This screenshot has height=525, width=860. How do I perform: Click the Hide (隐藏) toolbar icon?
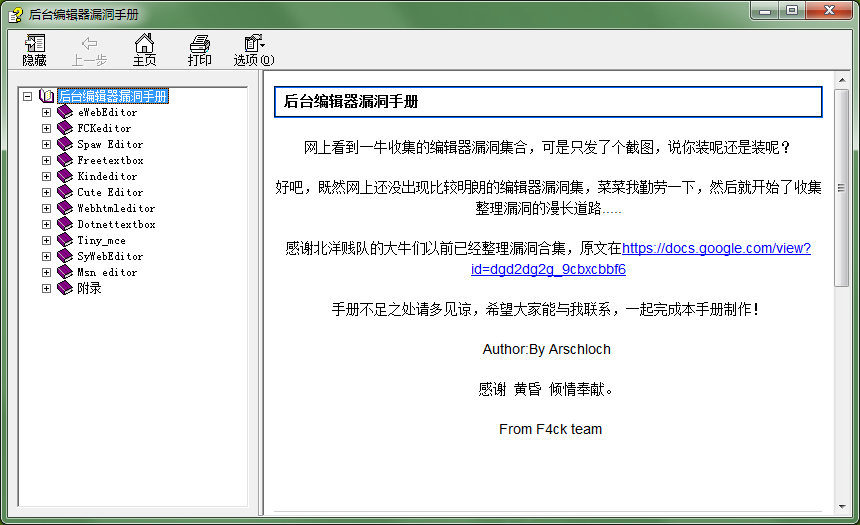(35, 43)
